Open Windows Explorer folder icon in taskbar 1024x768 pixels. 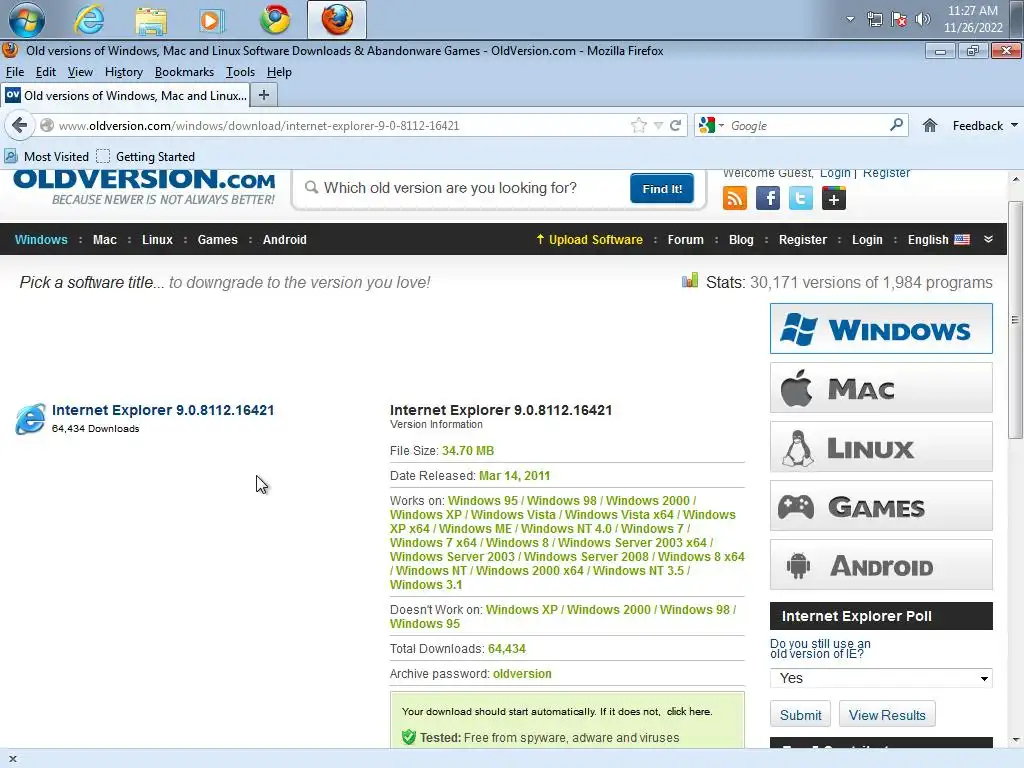click(151, 20)
